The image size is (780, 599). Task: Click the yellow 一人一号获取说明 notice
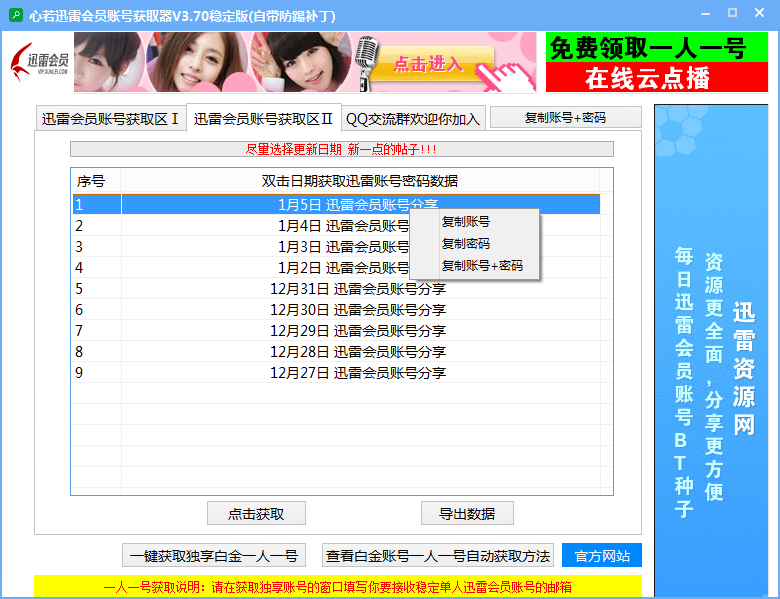click(x=338, y=587)
